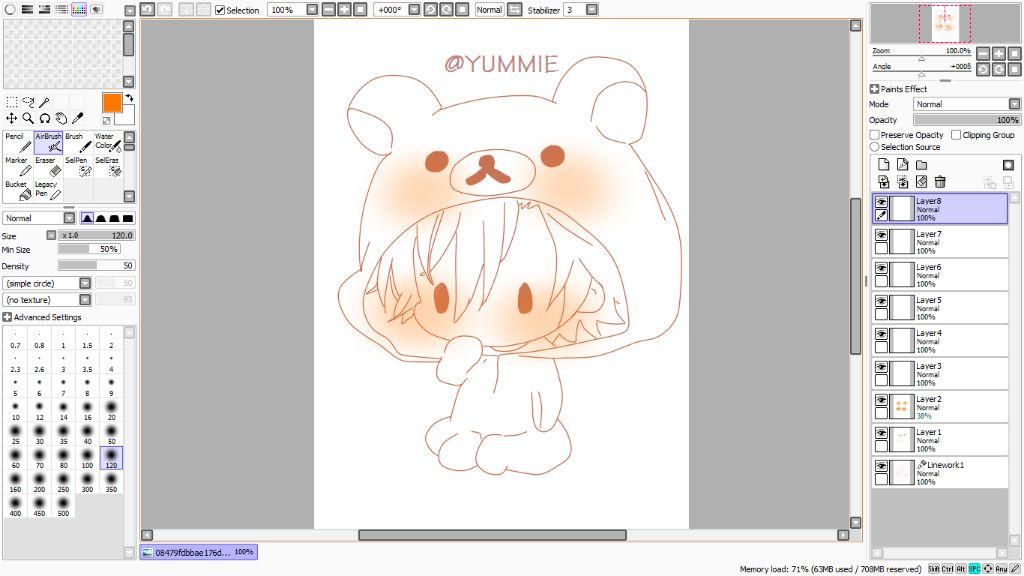
Task: Open the 08479fdbbae176d document tab
Action: coord(199,552)
